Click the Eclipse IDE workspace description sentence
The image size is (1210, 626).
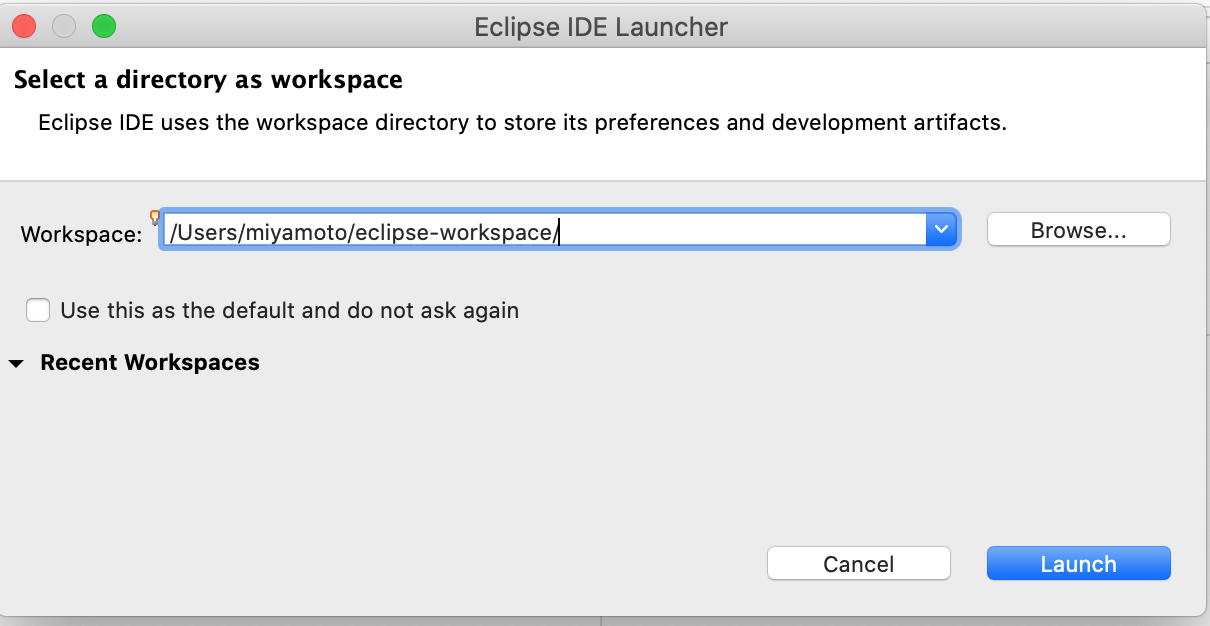click(522, 124)
